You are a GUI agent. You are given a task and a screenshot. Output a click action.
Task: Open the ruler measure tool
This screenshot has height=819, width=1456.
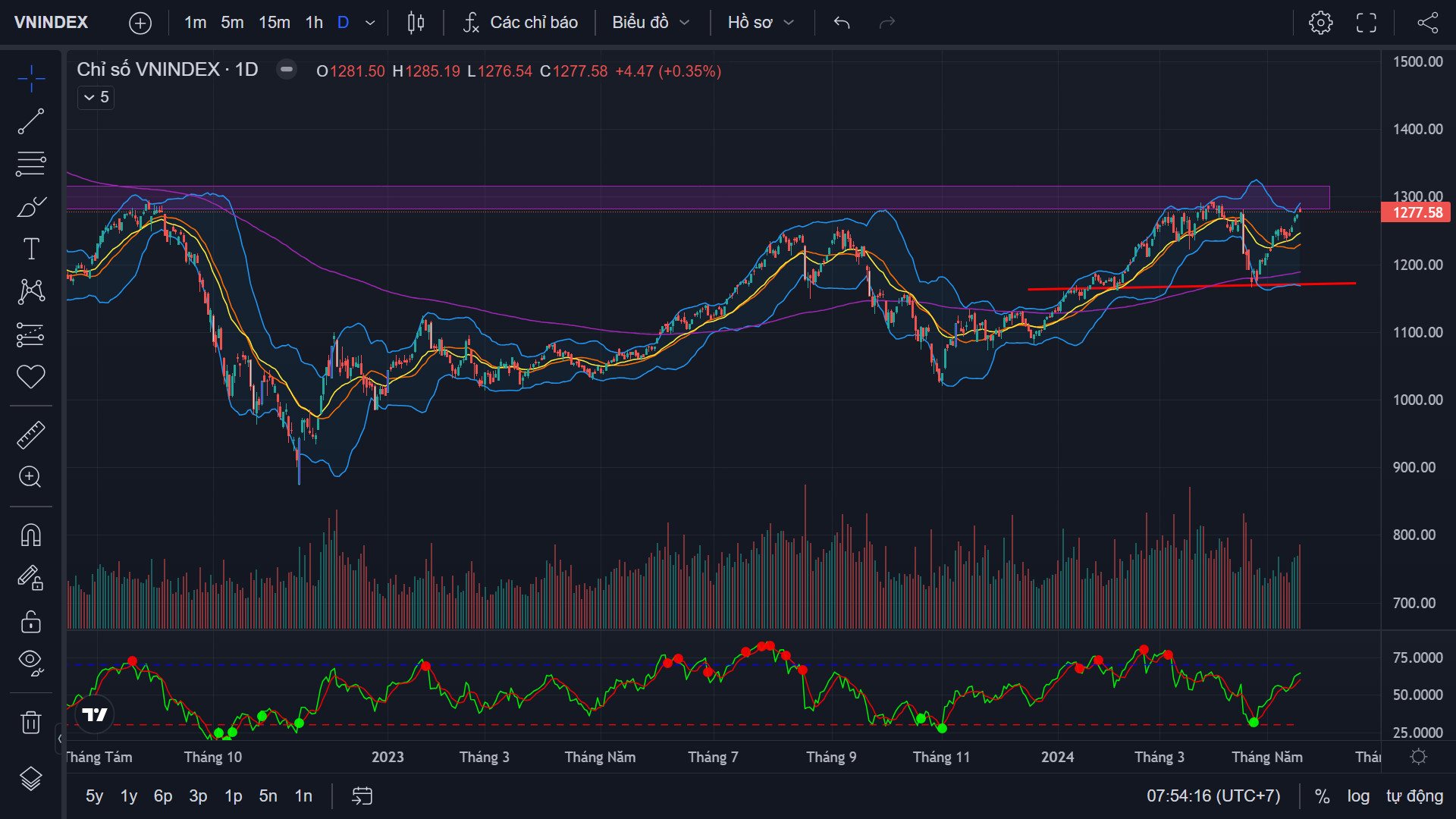pyautogui.click(x=31, y=435)
